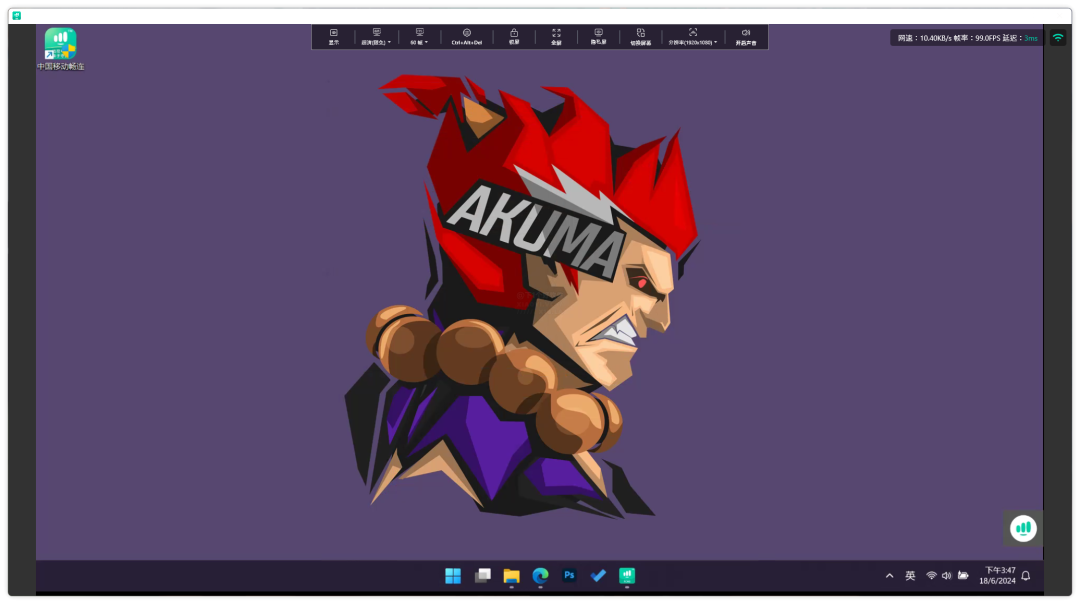
Task: Expand the 60 帧 frame rate dropdown
Action: 419,37
